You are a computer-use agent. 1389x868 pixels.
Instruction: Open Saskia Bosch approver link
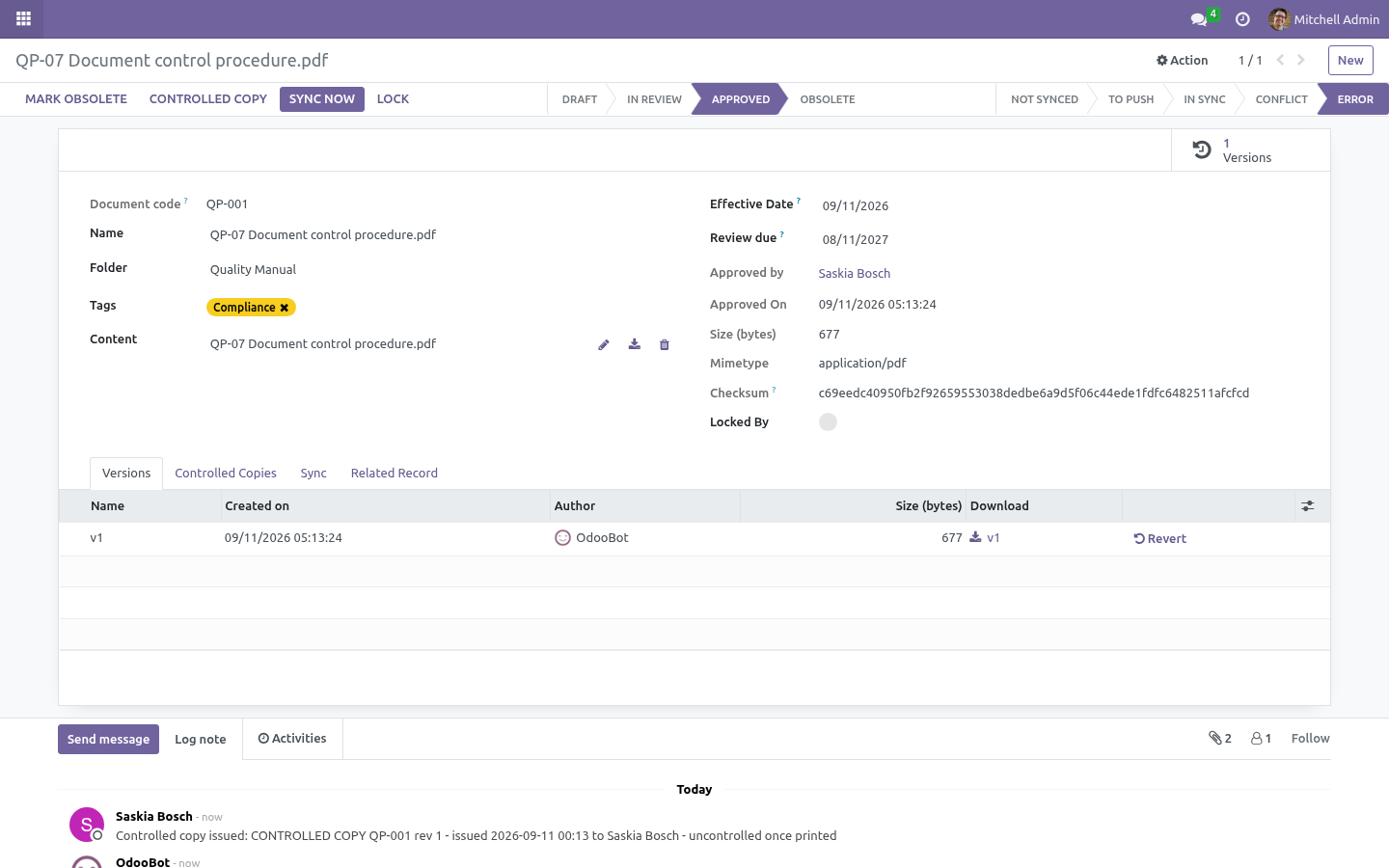pos(855,274)
